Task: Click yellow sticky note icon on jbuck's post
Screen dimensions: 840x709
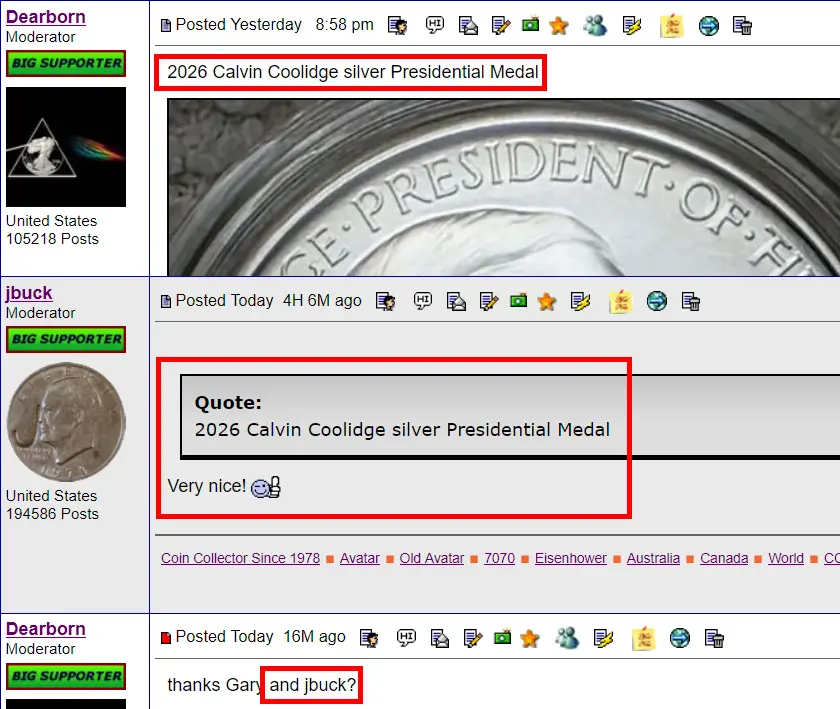Action: pos(620,302)
